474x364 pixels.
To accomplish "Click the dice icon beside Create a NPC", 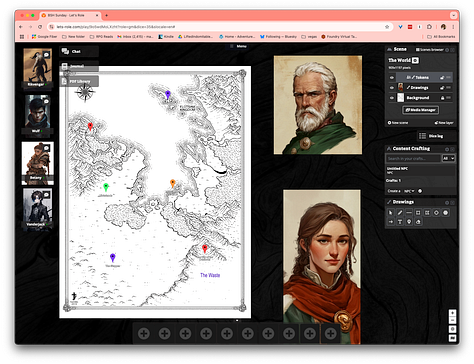I will 420,191.
